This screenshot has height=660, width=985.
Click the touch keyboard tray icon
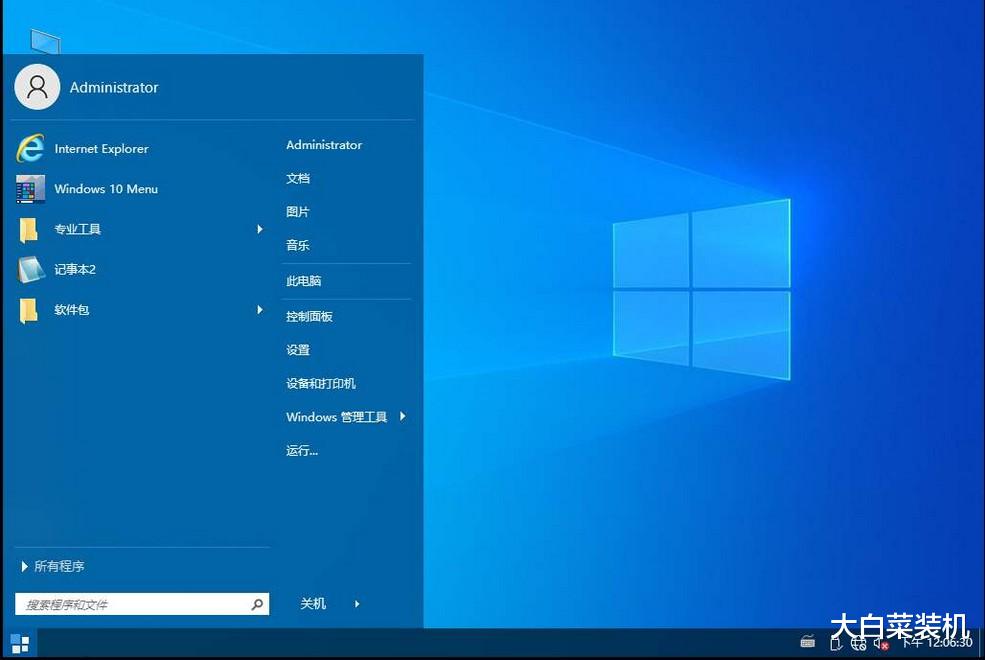point(808,641)
